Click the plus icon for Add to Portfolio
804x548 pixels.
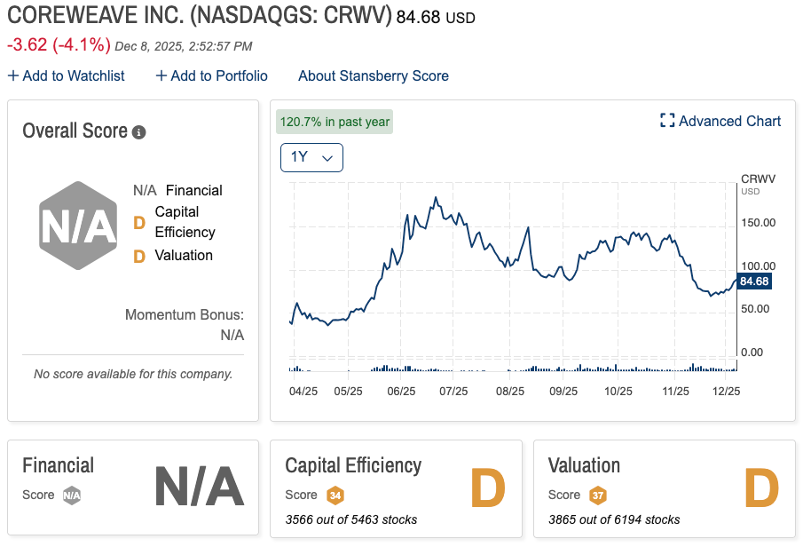point(161,76)
